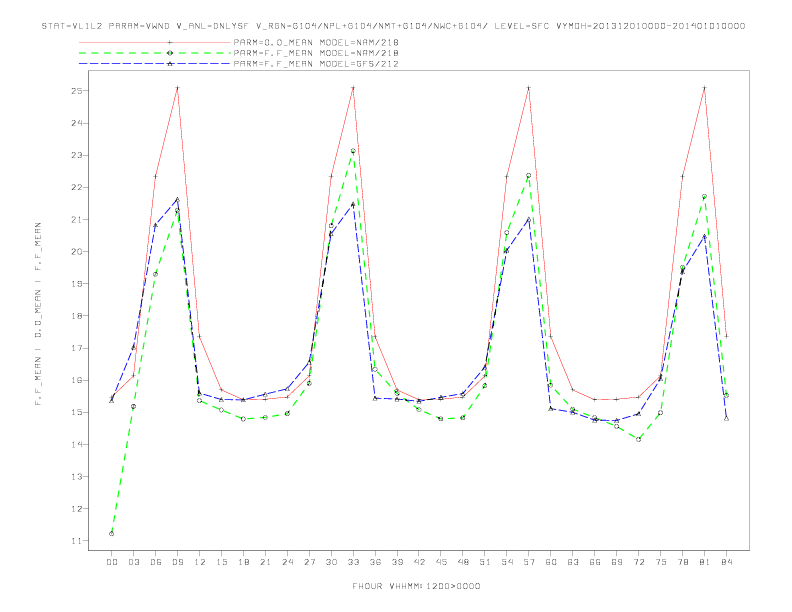Click y-axis tick label 19

point(77,284)
